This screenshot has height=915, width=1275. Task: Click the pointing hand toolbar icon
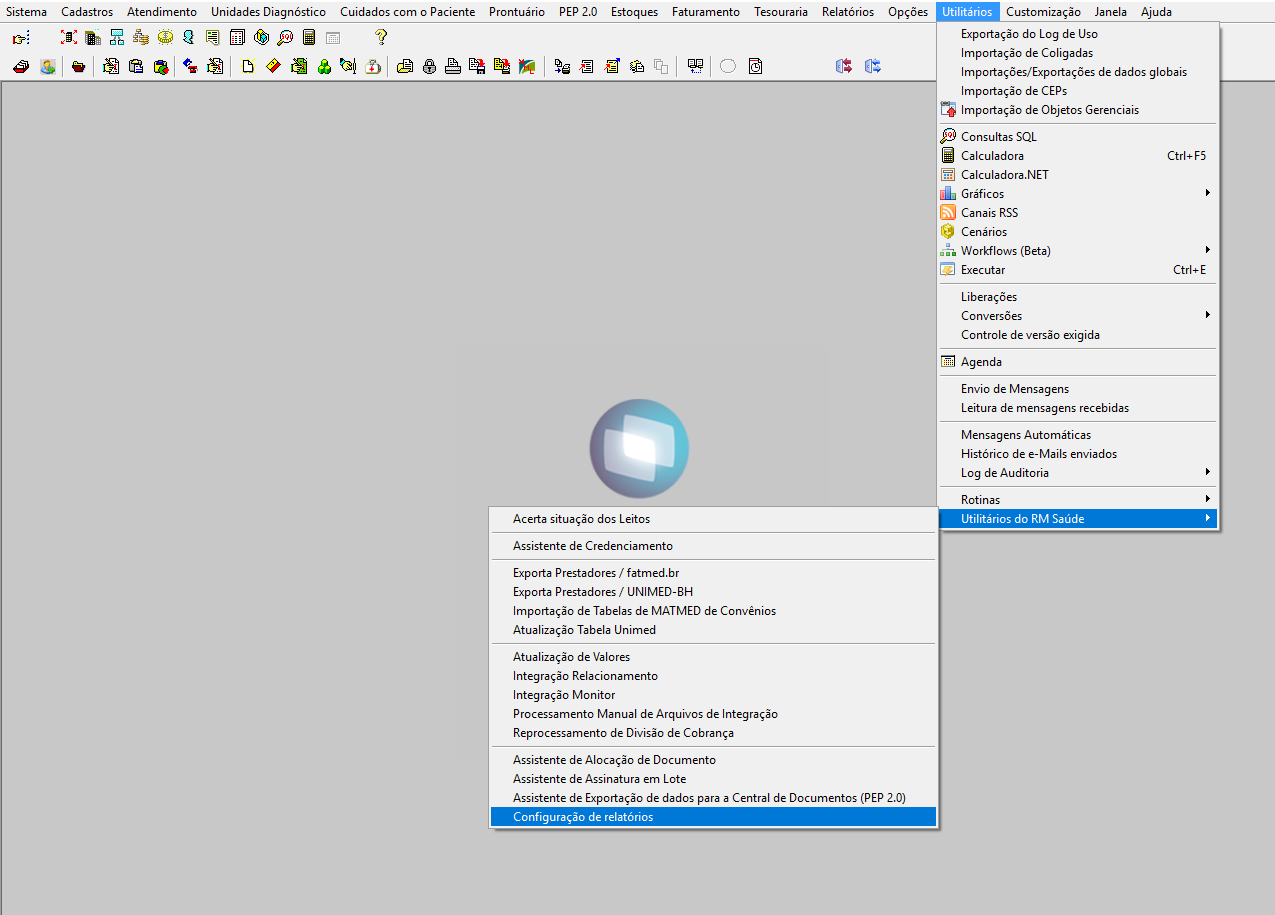[21, 38]
